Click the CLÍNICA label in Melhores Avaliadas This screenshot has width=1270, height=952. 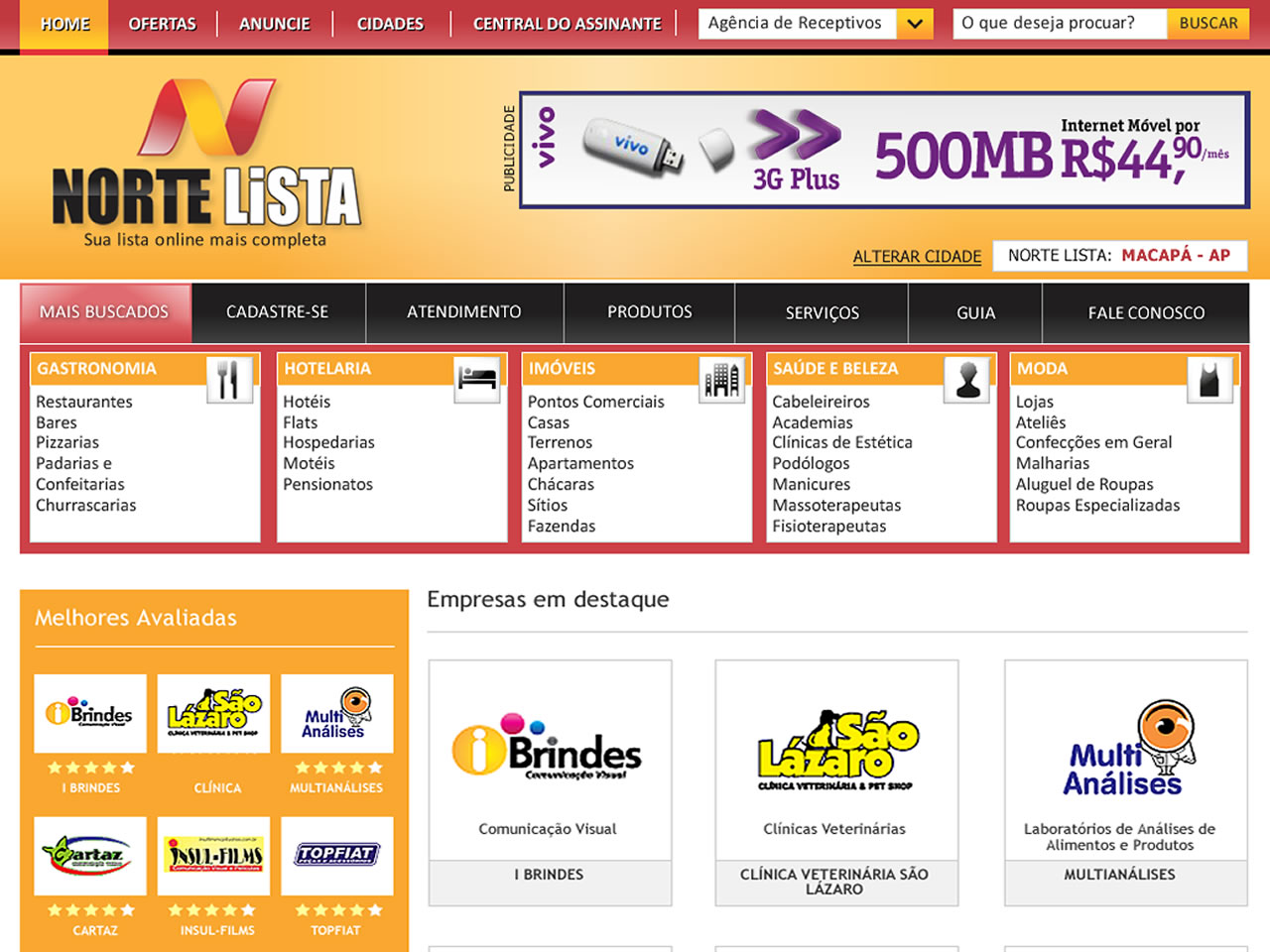tap(218, 788)
